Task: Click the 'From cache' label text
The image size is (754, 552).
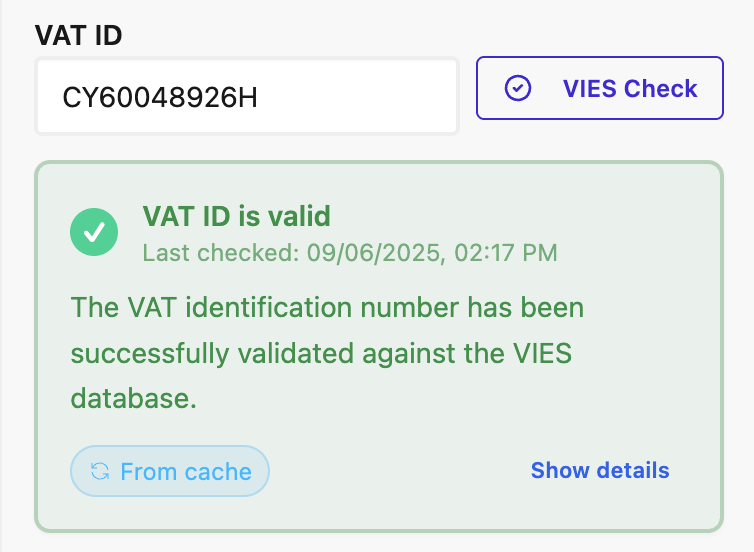Action: 186,471
